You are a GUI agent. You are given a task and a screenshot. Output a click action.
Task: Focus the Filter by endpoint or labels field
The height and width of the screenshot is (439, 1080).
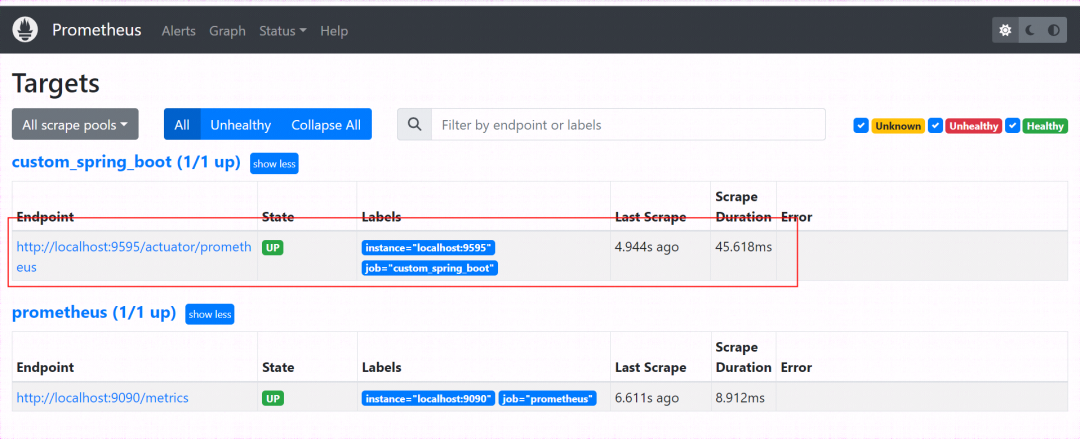(628, 125)
